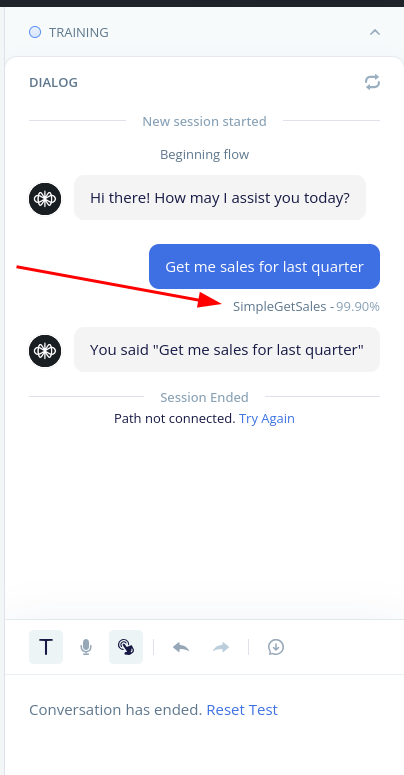Save the conversation using the download bubble icon
This screenshot has width=404, height=775.
276,647
